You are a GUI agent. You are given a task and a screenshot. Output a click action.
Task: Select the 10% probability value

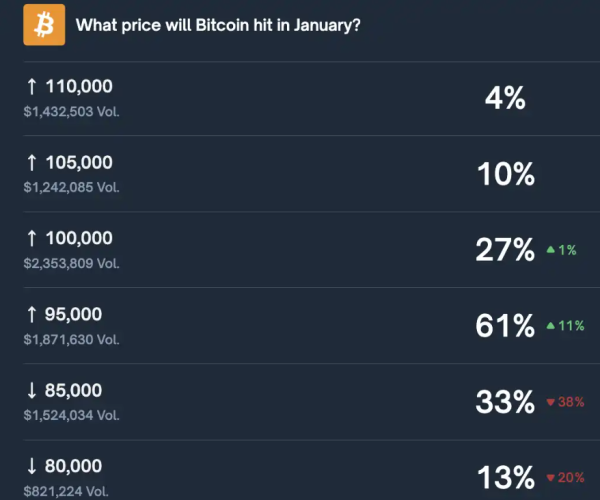pos(505,174)
